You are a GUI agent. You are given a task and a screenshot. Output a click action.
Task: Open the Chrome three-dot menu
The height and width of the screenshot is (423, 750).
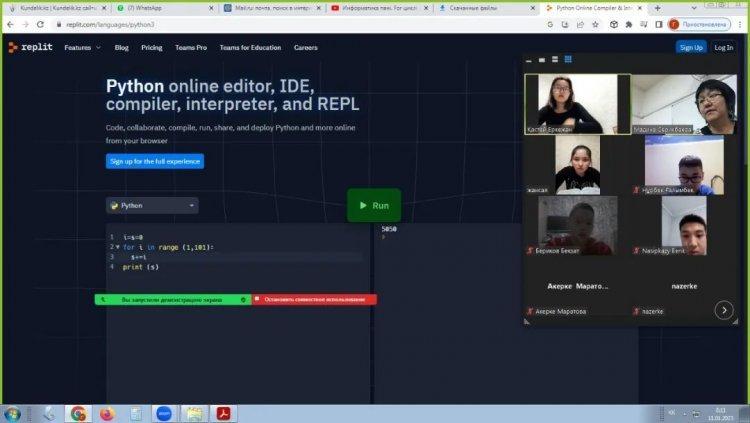[740, 24]
